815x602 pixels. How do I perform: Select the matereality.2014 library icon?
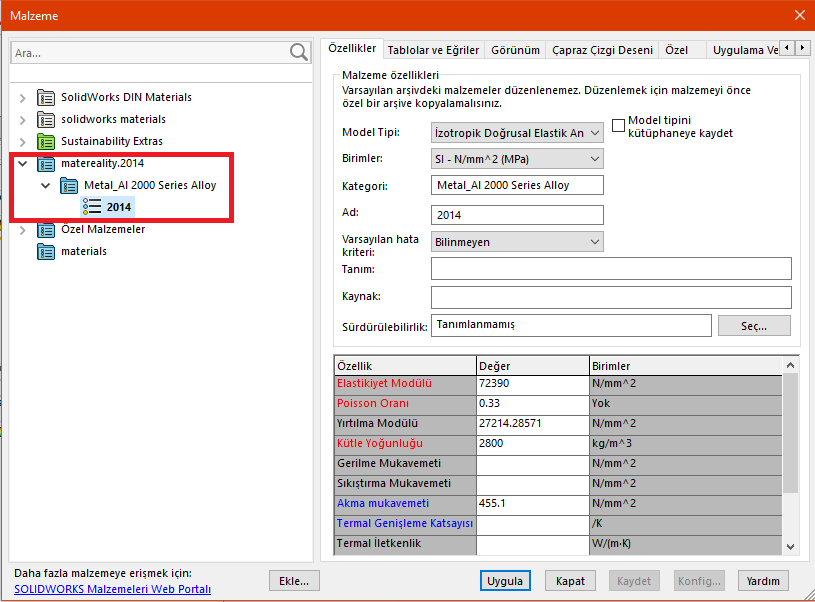pos(46,164)
